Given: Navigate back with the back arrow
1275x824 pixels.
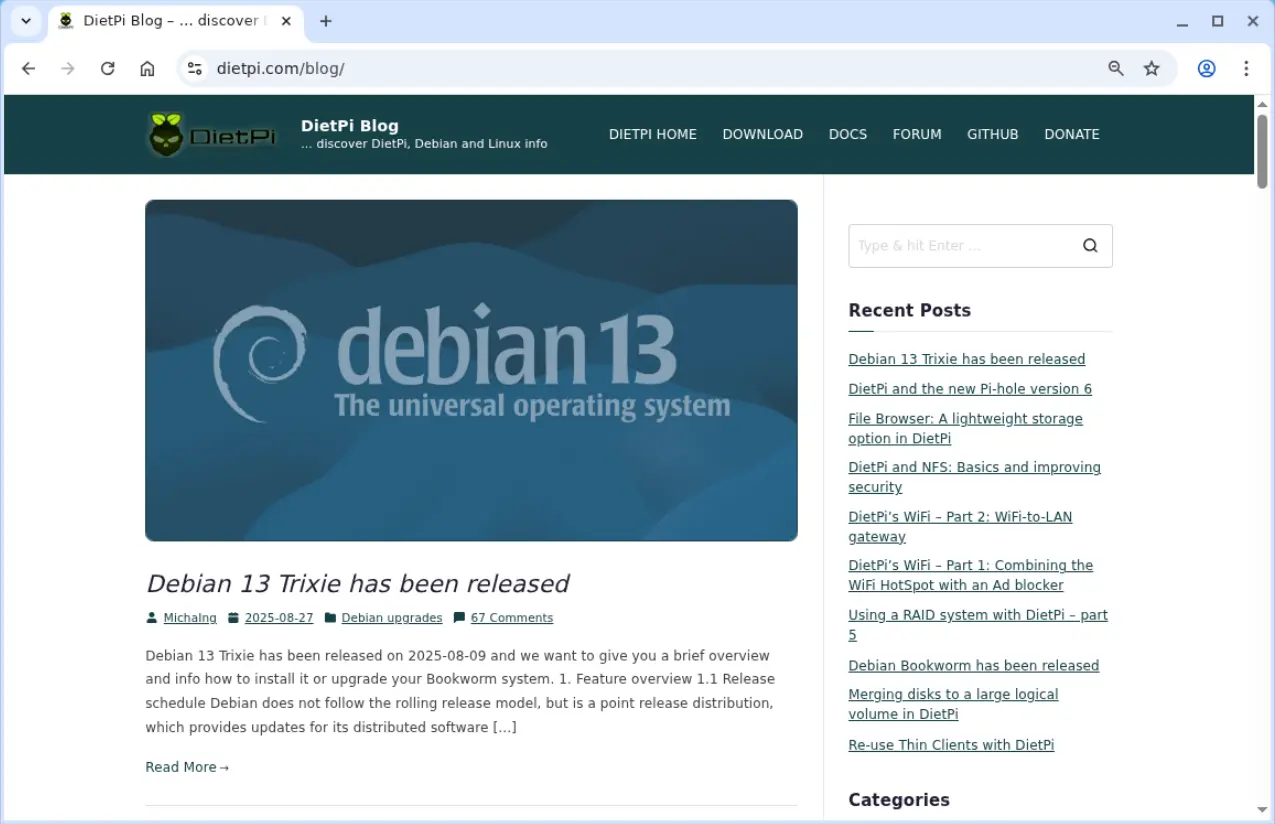Looking at the screenshot, I should (x=28, y=69).
